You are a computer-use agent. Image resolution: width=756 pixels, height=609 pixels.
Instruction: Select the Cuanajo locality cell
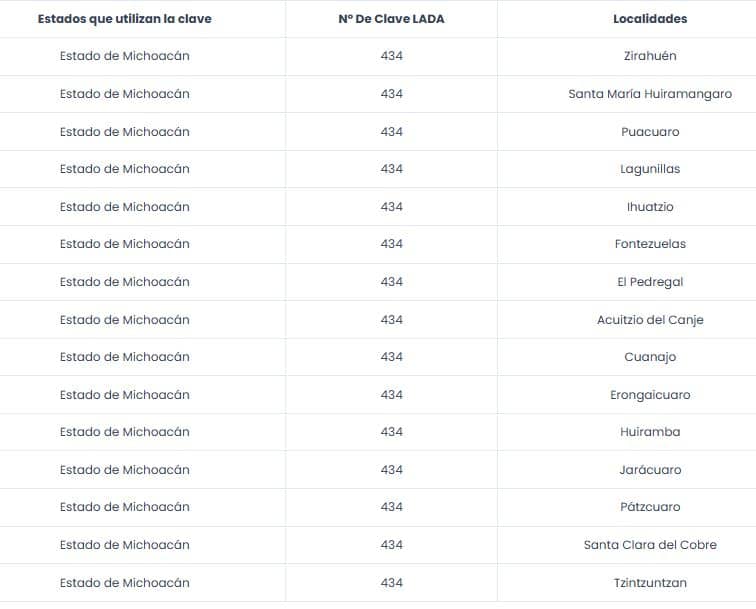(650, 357)
